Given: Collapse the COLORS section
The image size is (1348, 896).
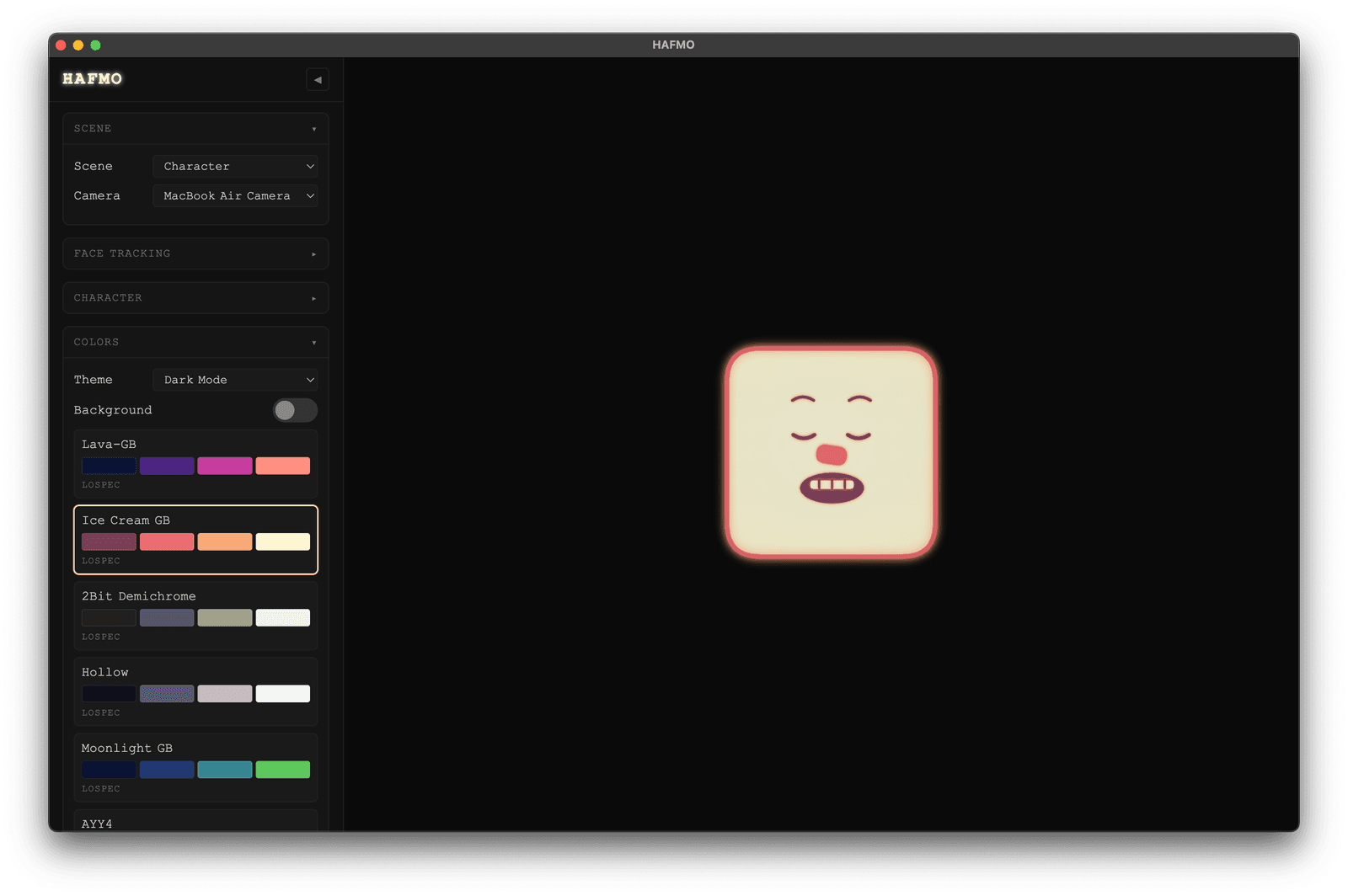Looking at the screenshot, I should 195,343.
